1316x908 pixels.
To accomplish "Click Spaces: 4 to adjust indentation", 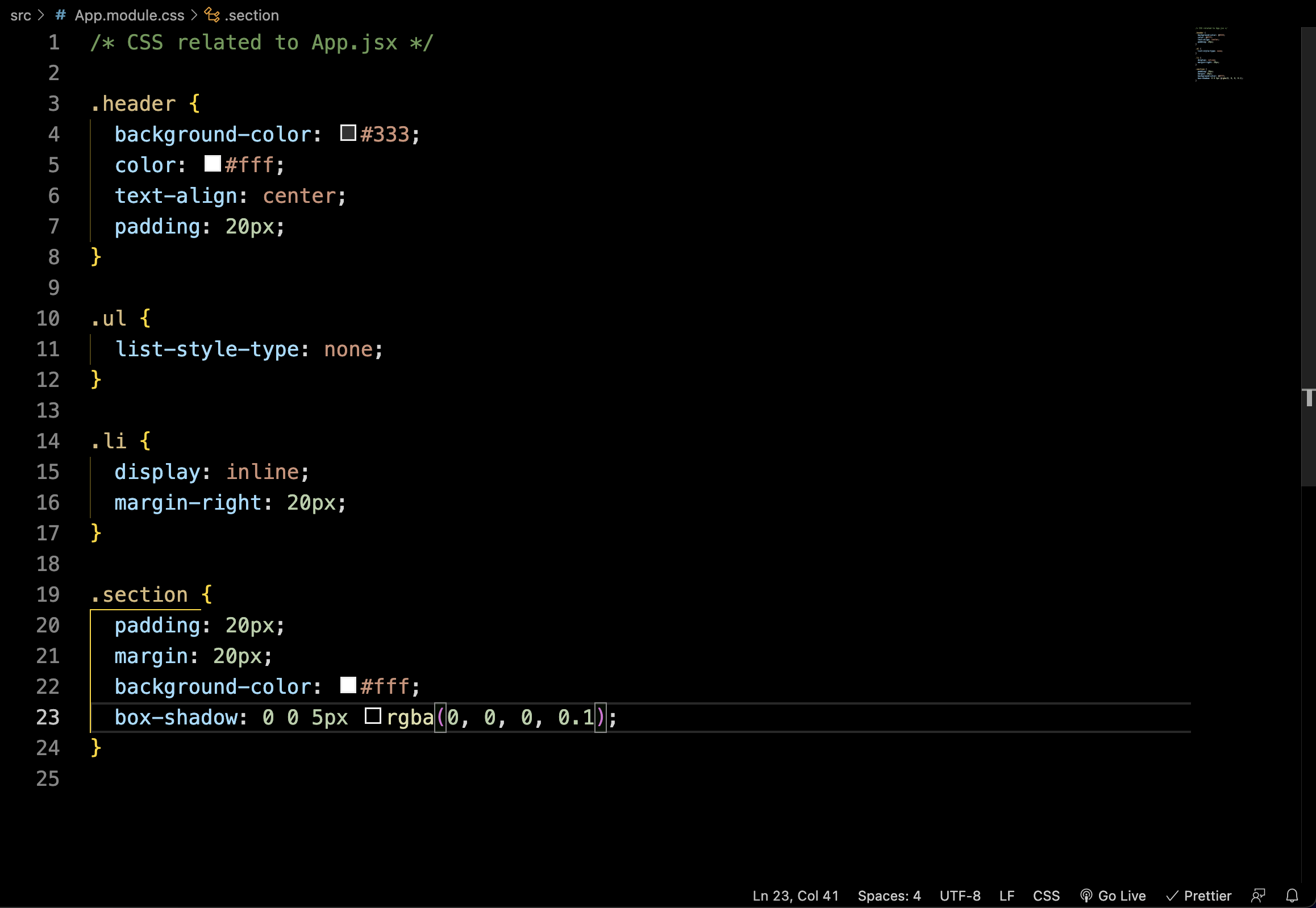I will tap(889, 895).
